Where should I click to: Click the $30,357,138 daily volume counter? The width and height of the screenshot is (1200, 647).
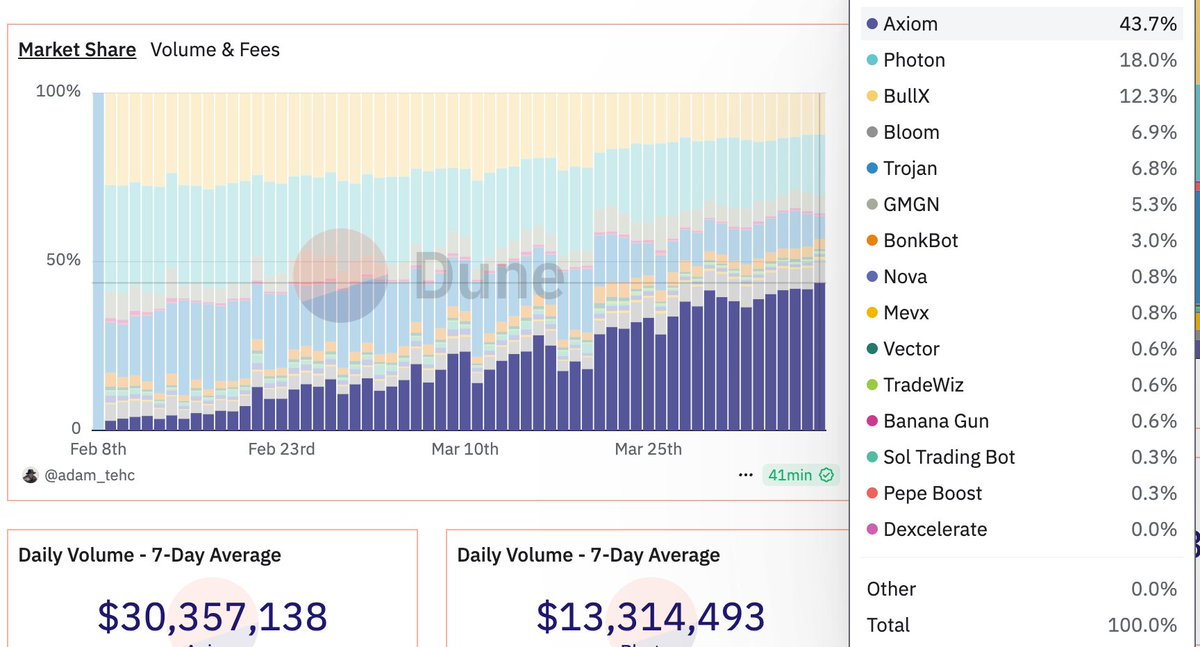click(x=212, y=616)
